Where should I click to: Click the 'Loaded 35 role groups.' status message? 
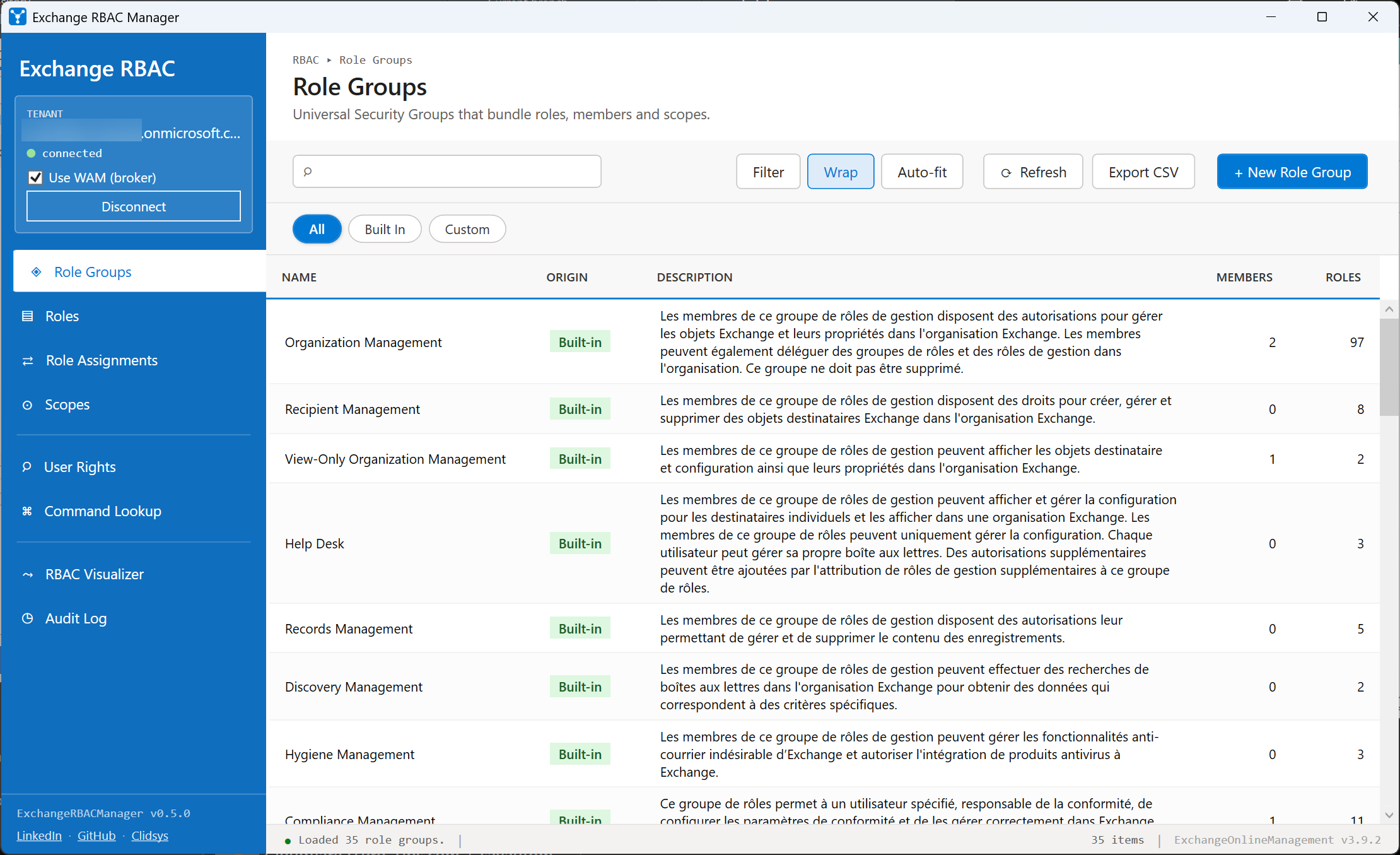point(371,840)
